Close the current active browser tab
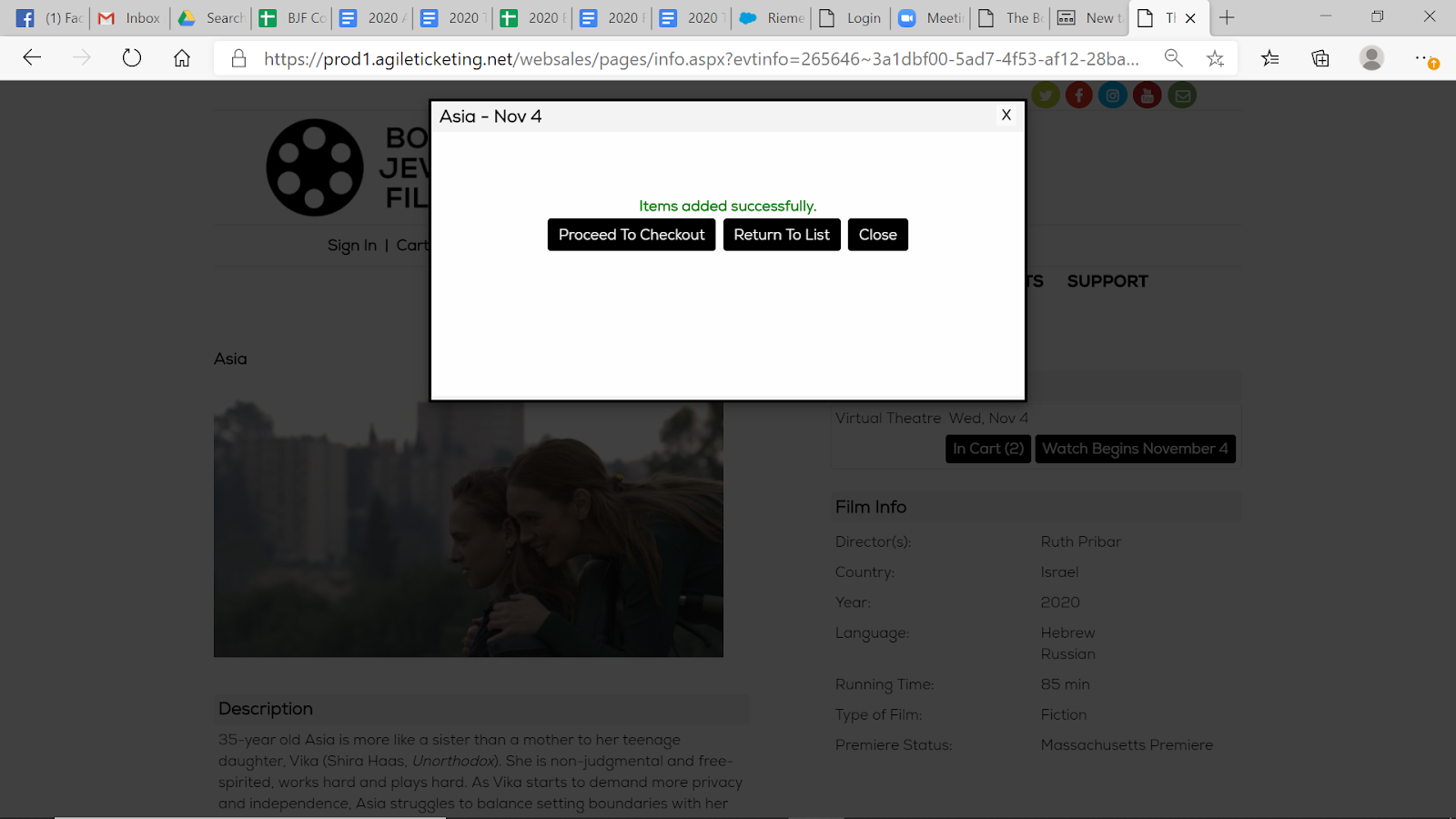Image resolution: width=1456 pixels, height=819 pixels. (1190, 17)
